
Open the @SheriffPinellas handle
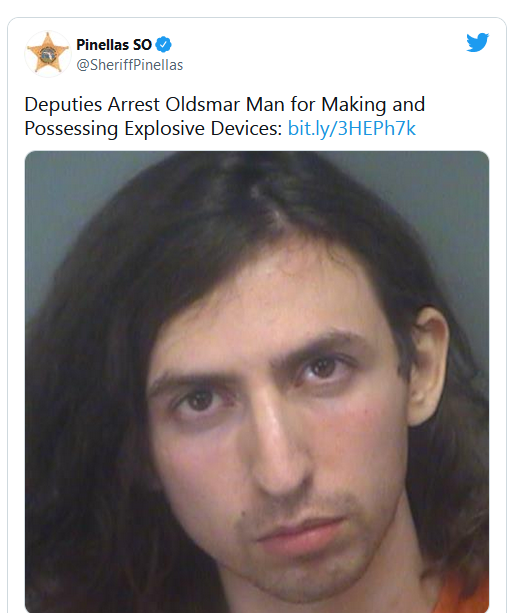[129, 65]
